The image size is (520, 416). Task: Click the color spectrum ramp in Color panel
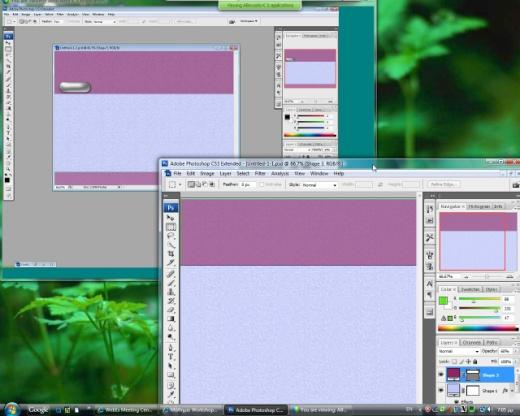(x=478, y=328)
